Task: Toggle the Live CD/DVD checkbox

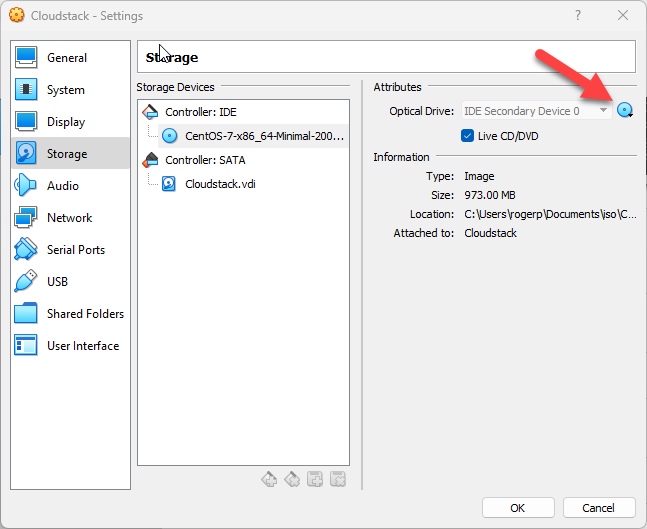Action: [x=468, y=136]
